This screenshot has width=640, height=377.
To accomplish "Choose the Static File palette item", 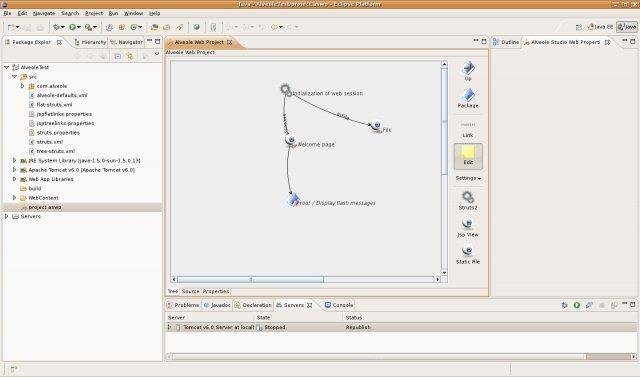I will click(x=468, y=255).
